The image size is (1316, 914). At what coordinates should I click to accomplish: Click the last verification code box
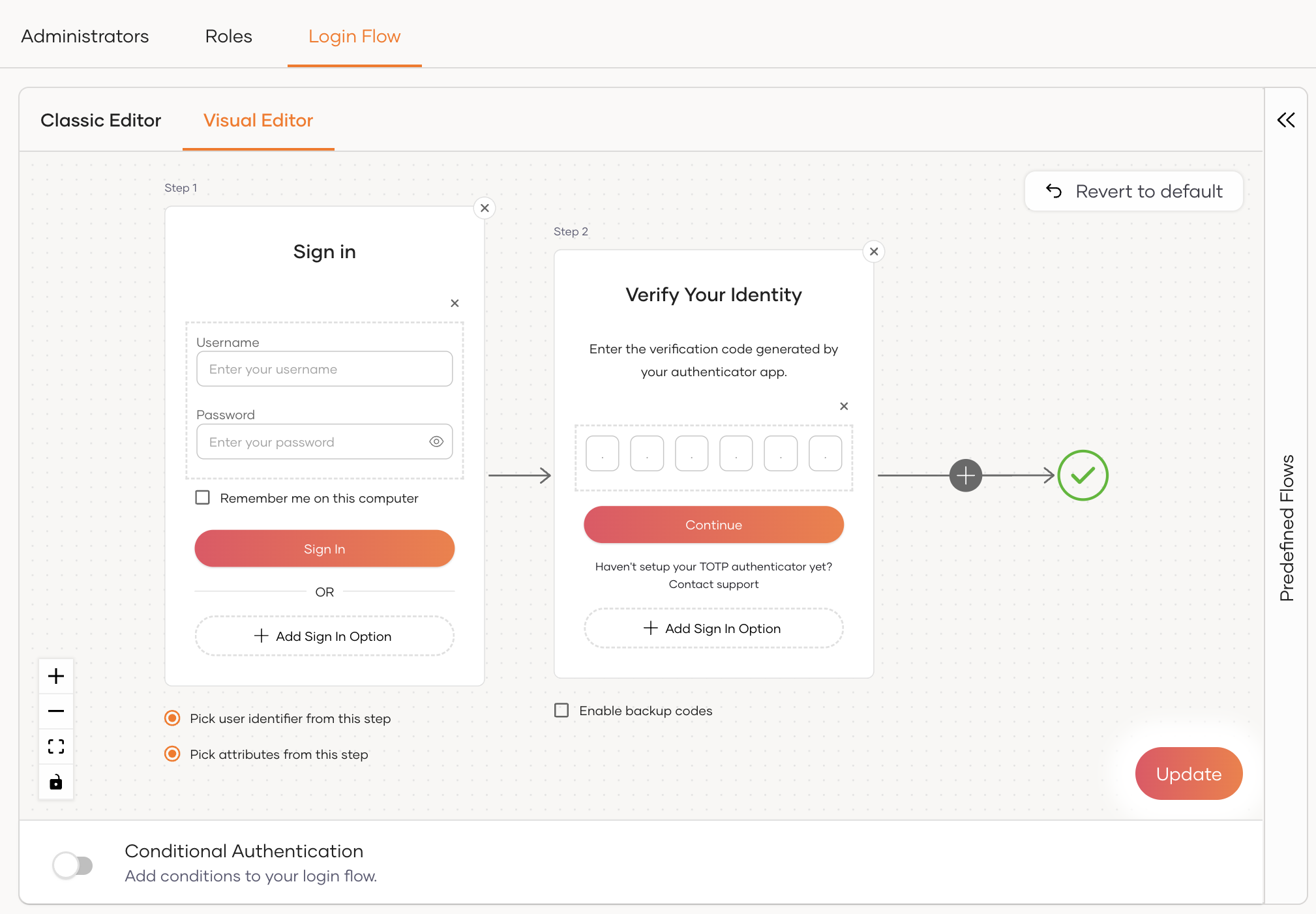tap(825, 454)
